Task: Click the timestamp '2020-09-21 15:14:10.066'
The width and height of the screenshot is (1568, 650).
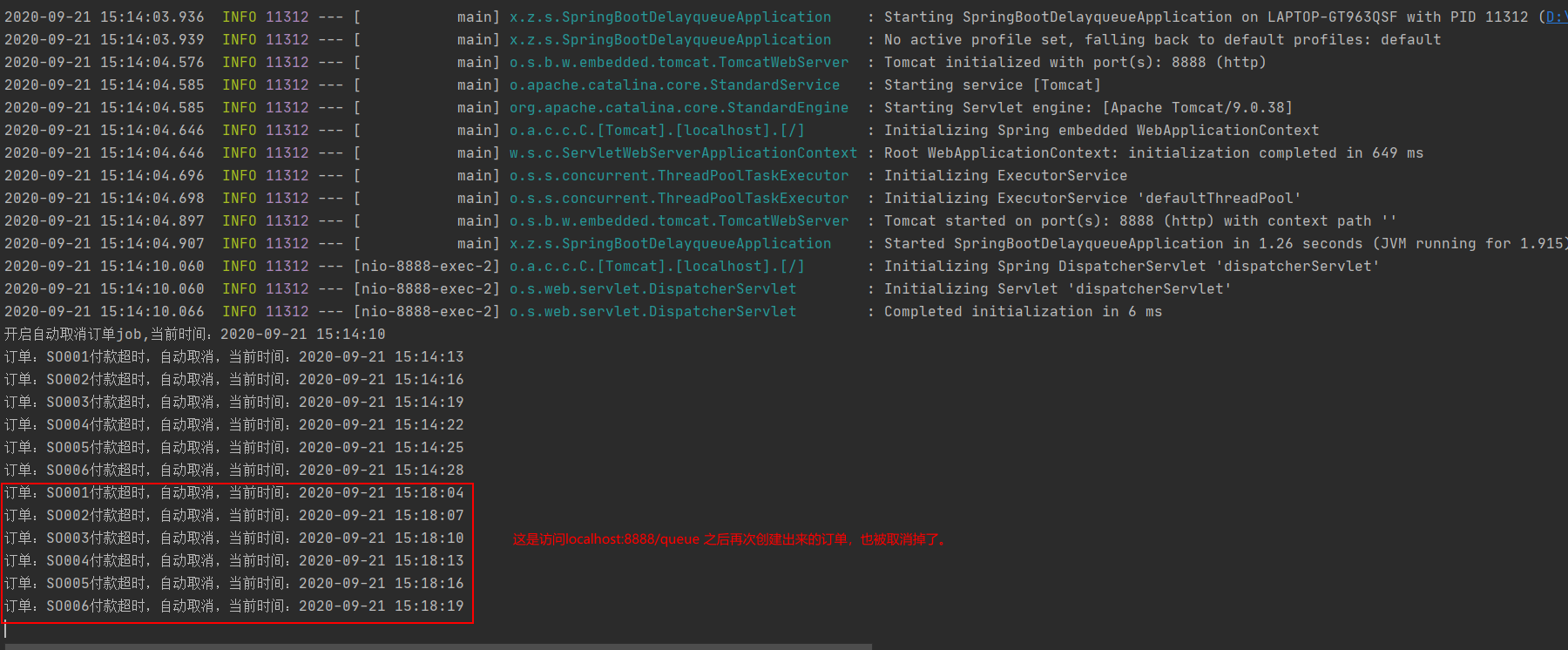Action: 105,312
